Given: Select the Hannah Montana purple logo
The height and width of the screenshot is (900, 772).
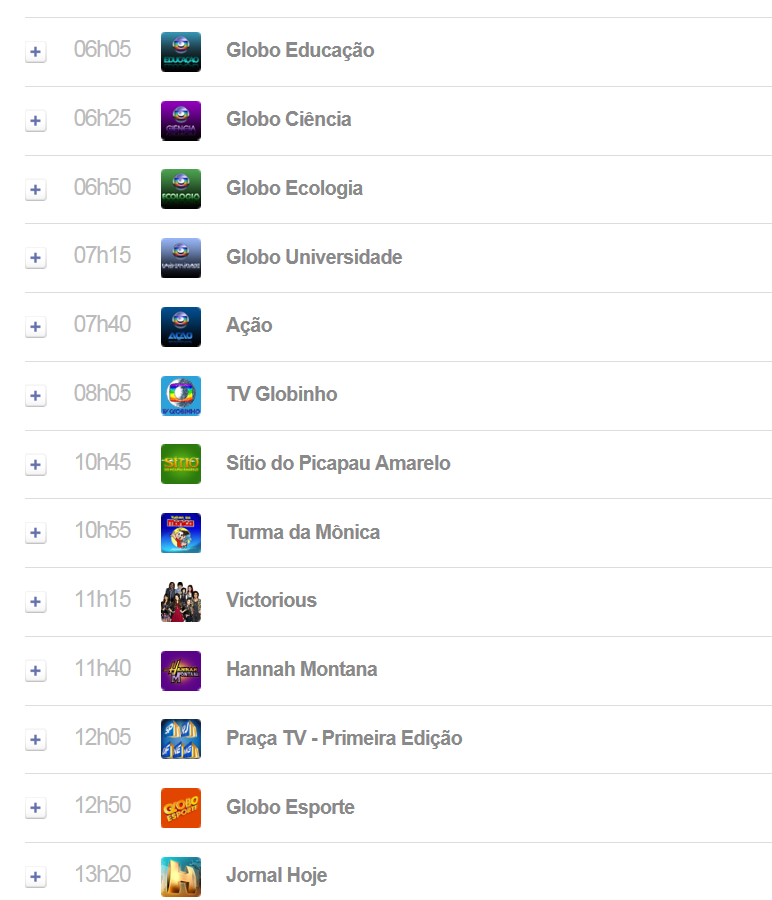Looking at the screenshot, I should [x=181, y=670].
